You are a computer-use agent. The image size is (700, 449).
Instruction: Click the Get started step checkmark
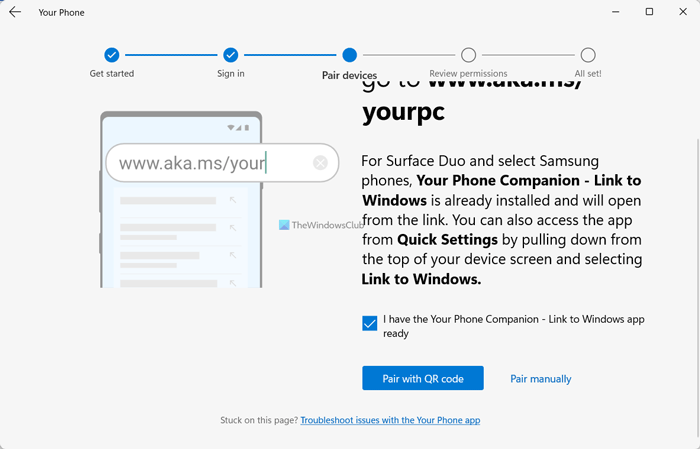(x=112, y=55)
